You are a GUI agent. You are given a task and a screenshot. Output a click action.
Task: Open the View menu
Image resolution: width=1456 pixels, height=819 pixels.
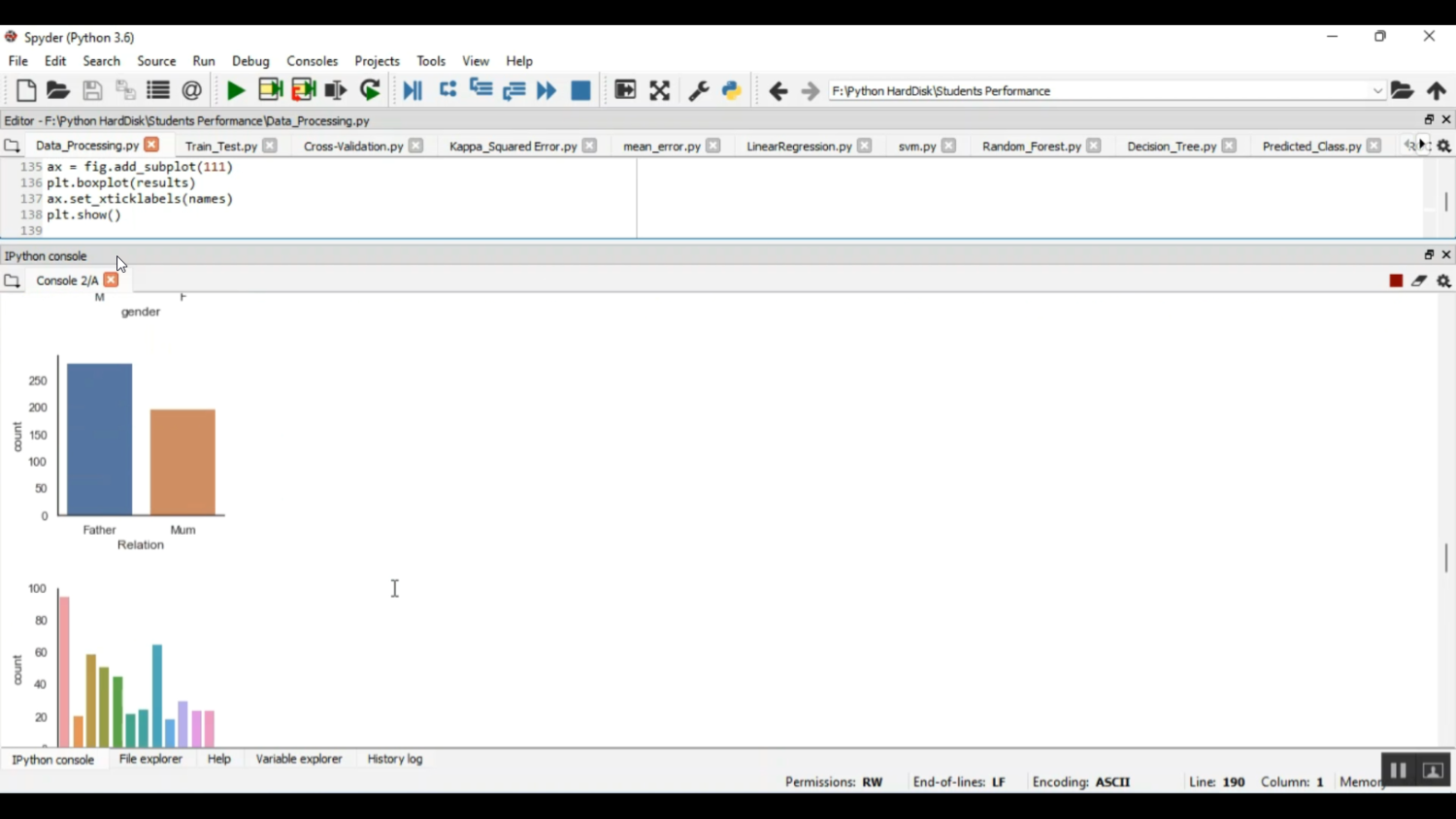click(x=476, y=61)
